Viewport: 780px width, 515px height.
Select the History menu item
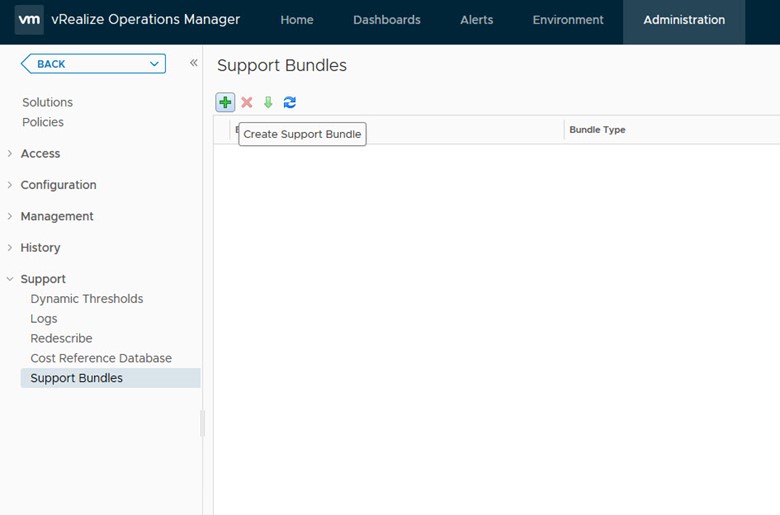(x=40, y=248)
